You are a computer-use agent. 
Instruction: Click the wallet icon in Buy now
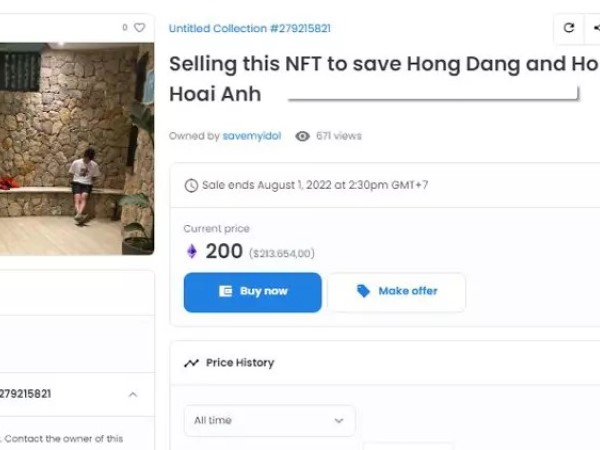coord(225,291)
